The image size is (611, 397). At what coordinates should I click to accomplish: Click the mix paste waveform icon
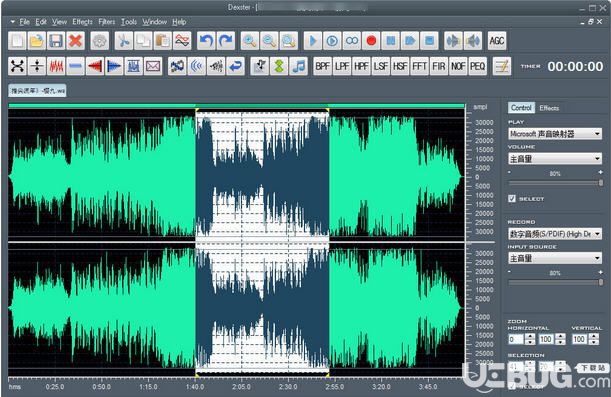(182, 41)
